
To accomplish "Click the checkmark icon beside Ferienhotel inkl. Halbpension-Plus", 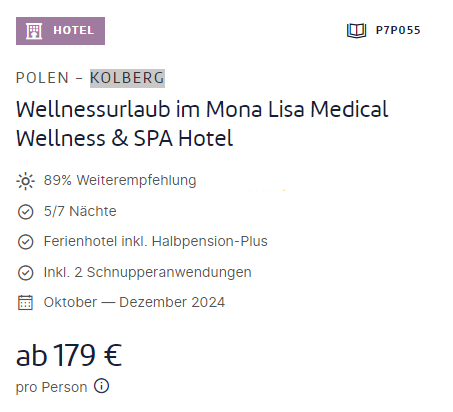I will pyautogui.click(x=25, y=242).
